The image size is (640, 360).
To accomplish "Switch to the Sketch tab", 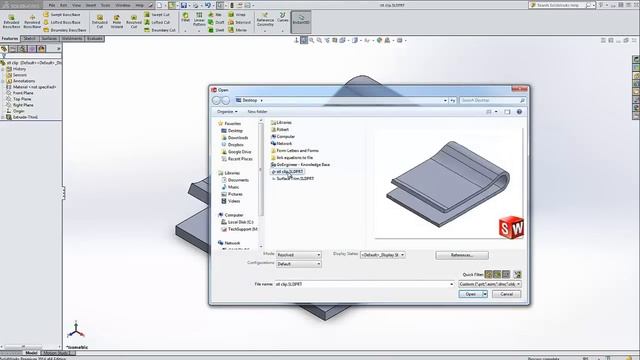I will [x=29, y=39].
